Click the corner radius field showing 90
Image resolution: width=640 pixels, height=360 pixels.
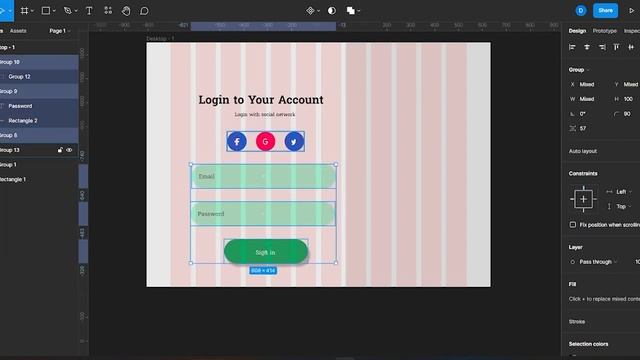click(x=627, y=114)
